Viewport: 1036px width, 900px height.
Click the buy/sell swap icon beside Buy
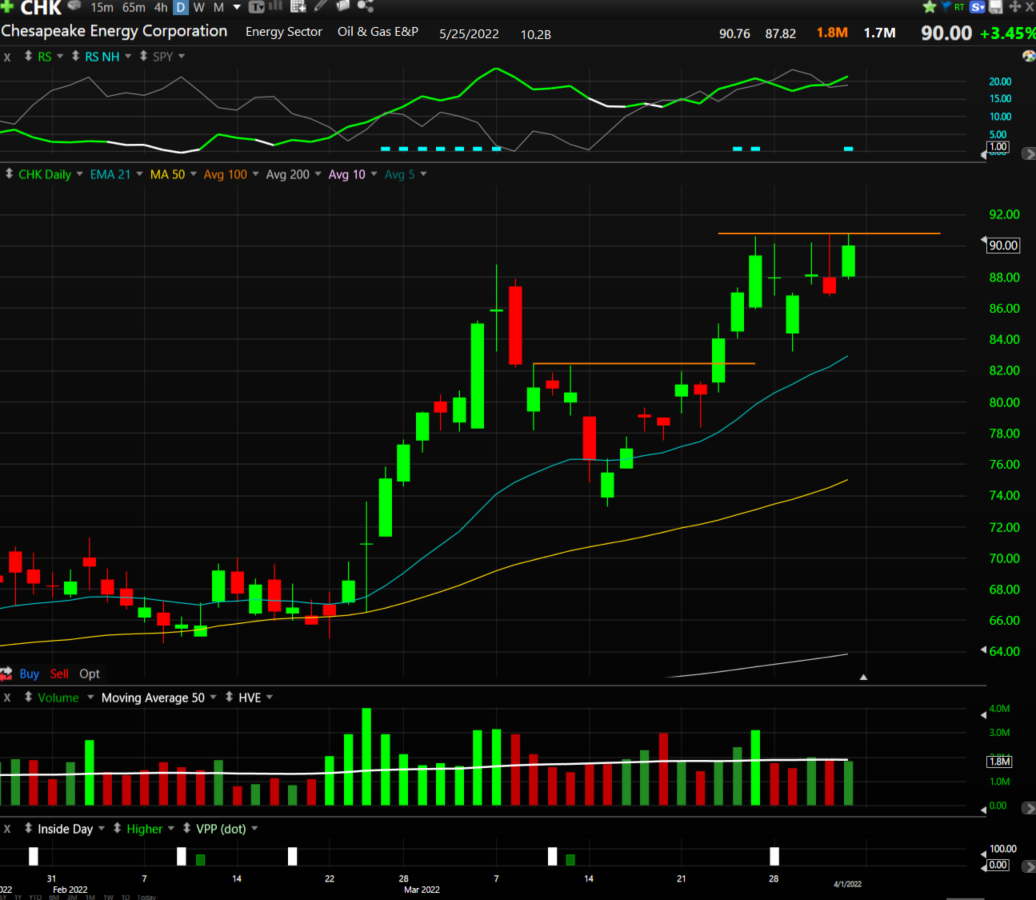7,673
